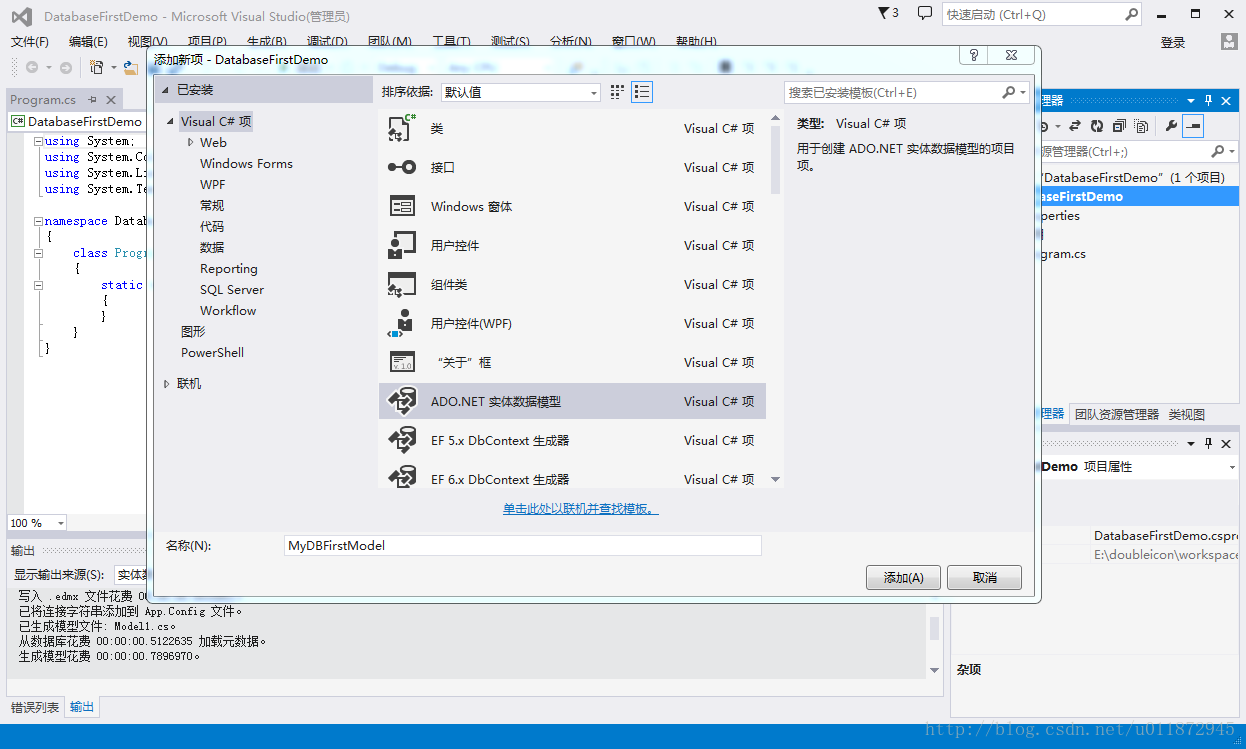Screen dimensions: 1246x749
Task: Click the output window scroll-down arrow
Action: (x=934, y=670)
